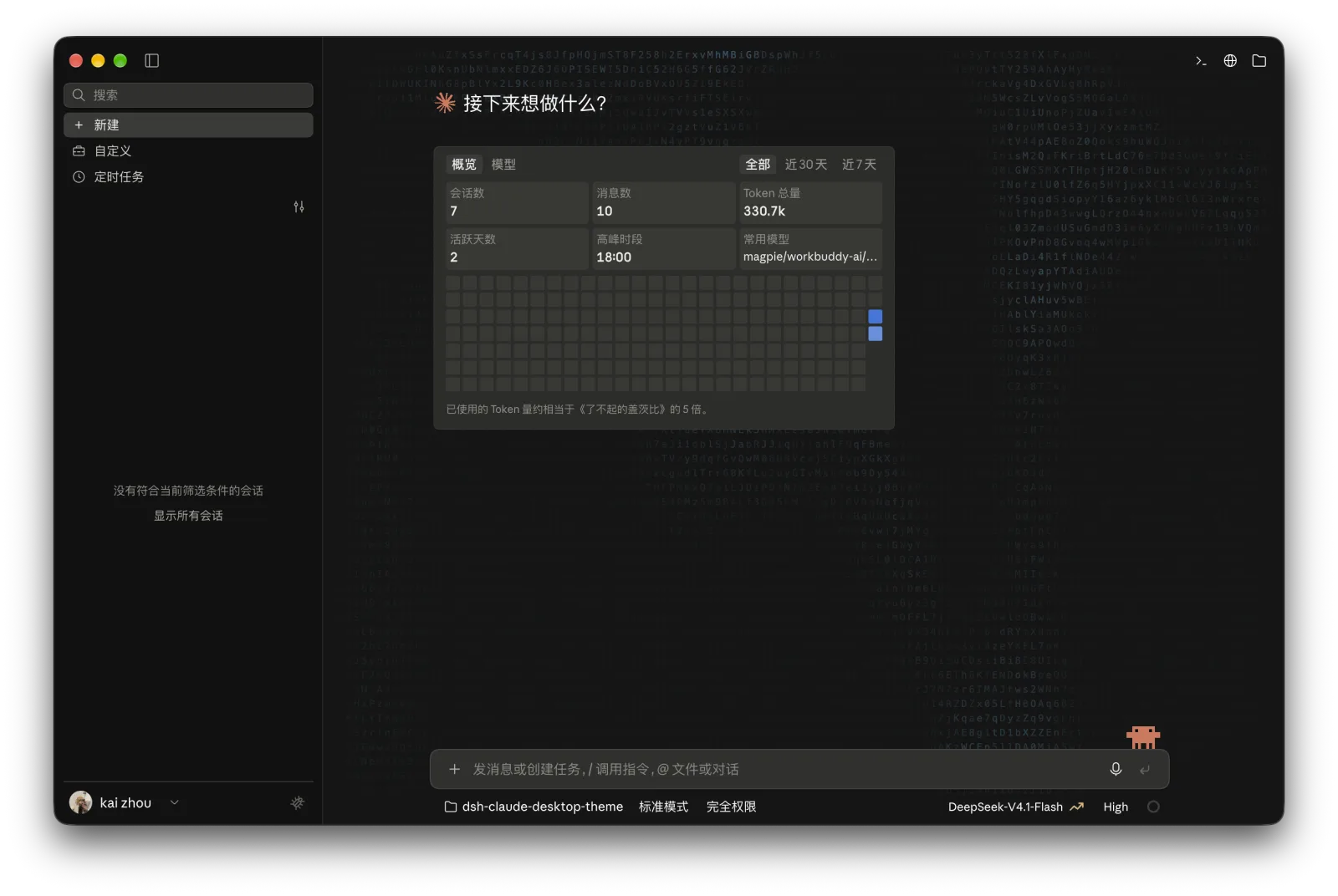Click the 高峰时段 18:00 stat card
1338x896 pixels.
click(663, 248)
